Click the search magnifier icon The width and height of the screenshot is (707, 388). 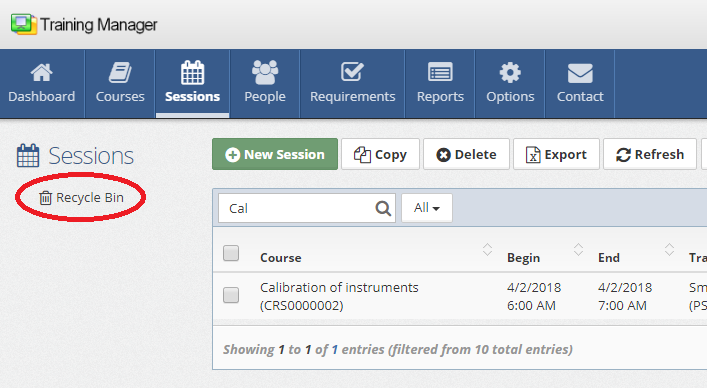[x=383, y=208]
